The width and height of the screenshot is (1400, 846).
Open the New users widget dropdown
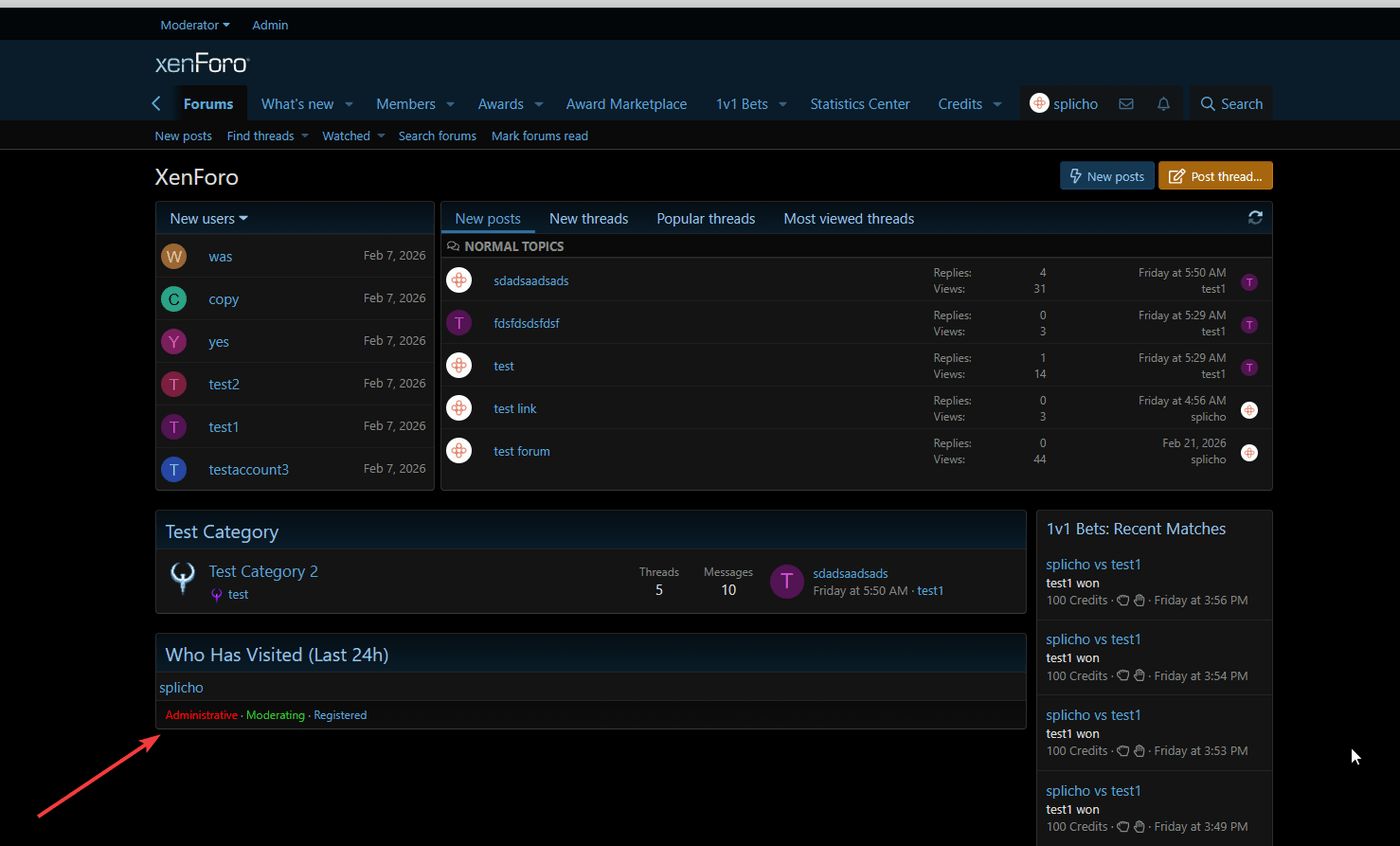[209, 218]
